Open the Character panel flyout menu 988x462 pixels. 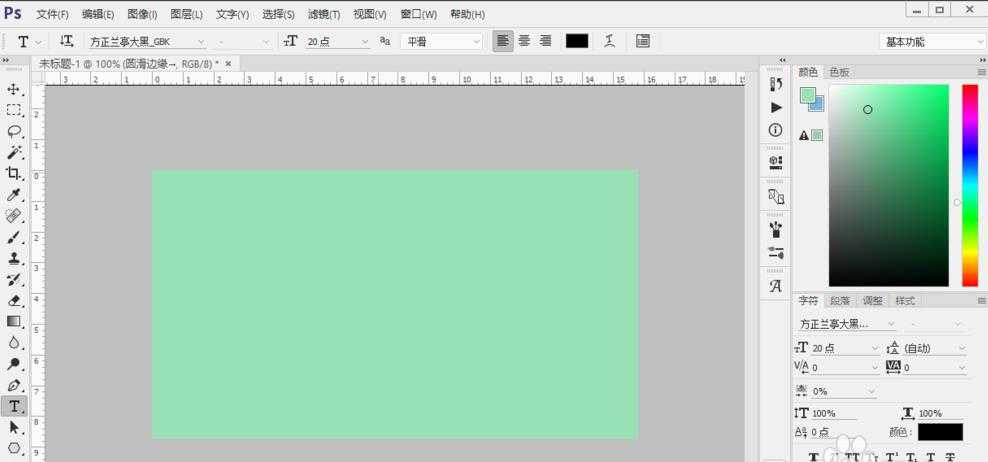(x=981, y=301)
